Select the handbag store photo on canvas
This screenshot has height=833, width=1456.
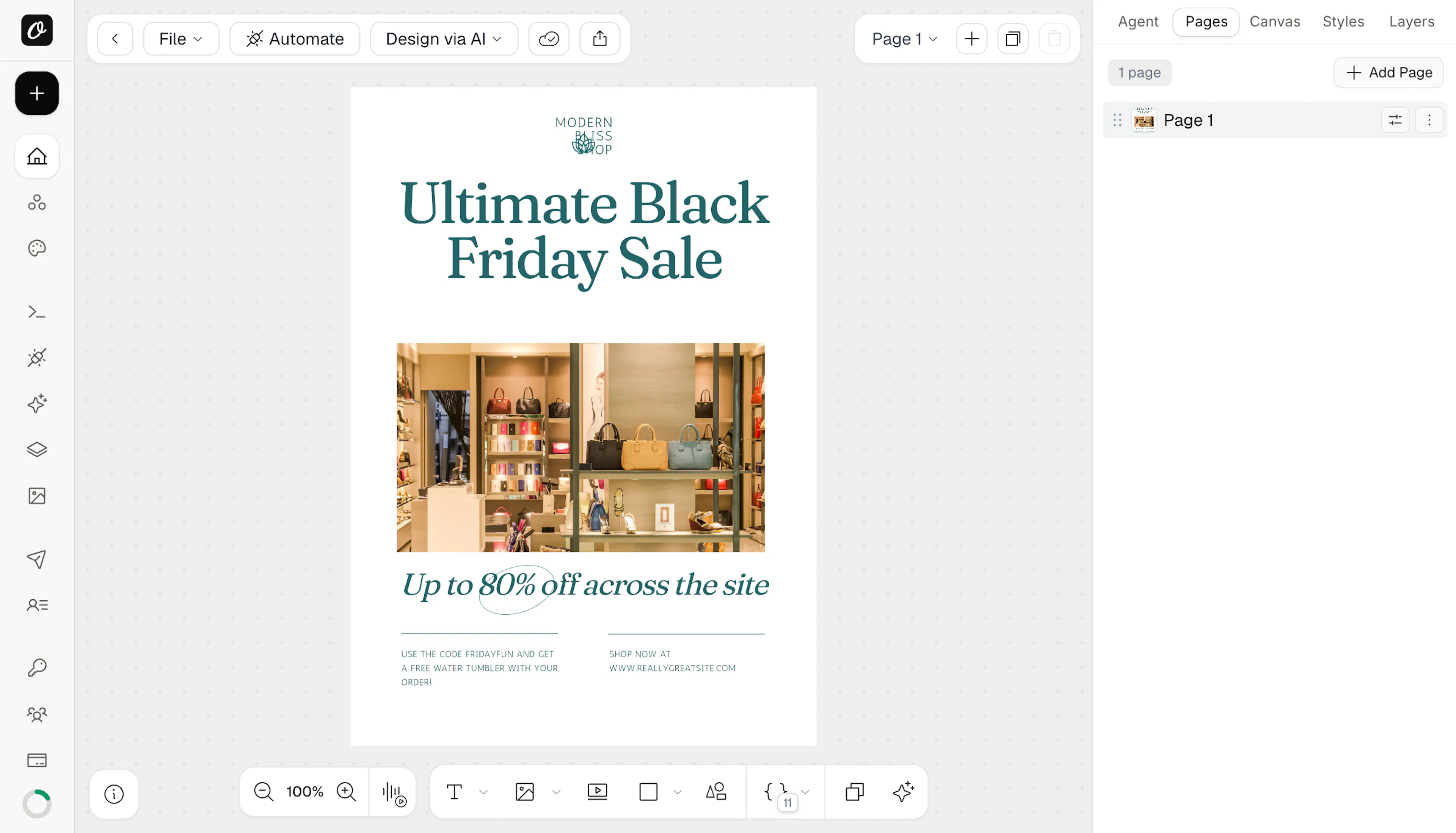pos(581,448)
